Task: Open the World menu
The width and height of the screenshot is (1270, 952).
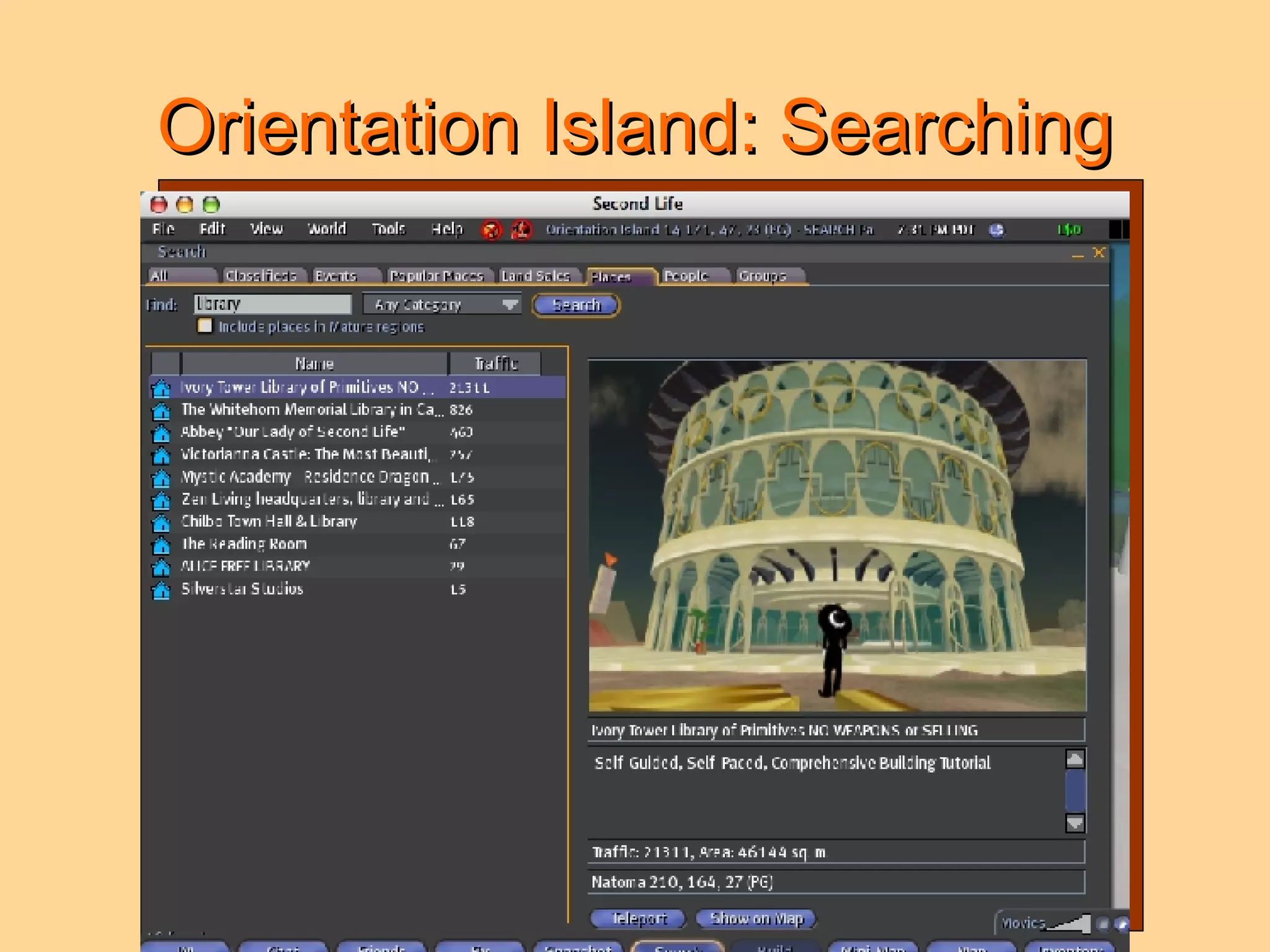Action: (x=327, y=229)
